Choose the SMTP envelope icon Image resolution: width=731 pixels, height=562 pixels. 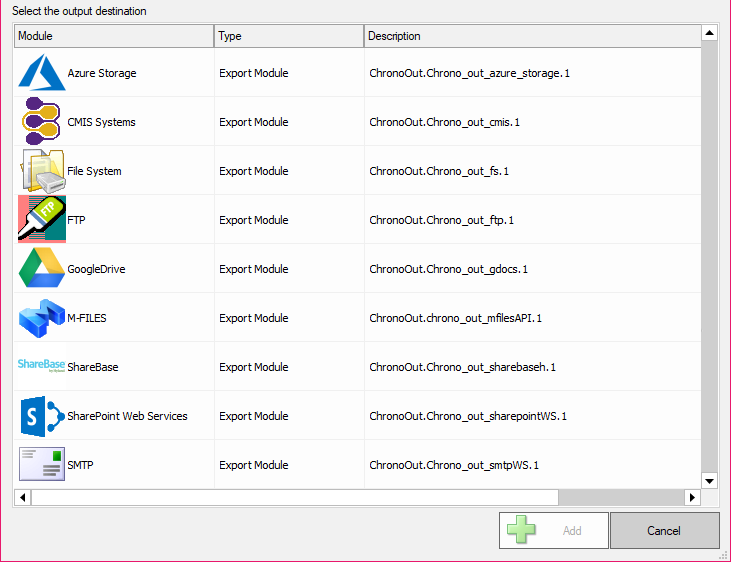point(41,465)
